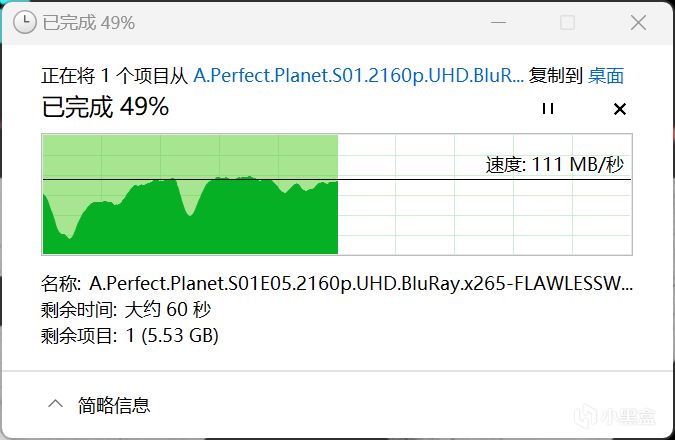Click the 简略信息 label

[114, 405]
